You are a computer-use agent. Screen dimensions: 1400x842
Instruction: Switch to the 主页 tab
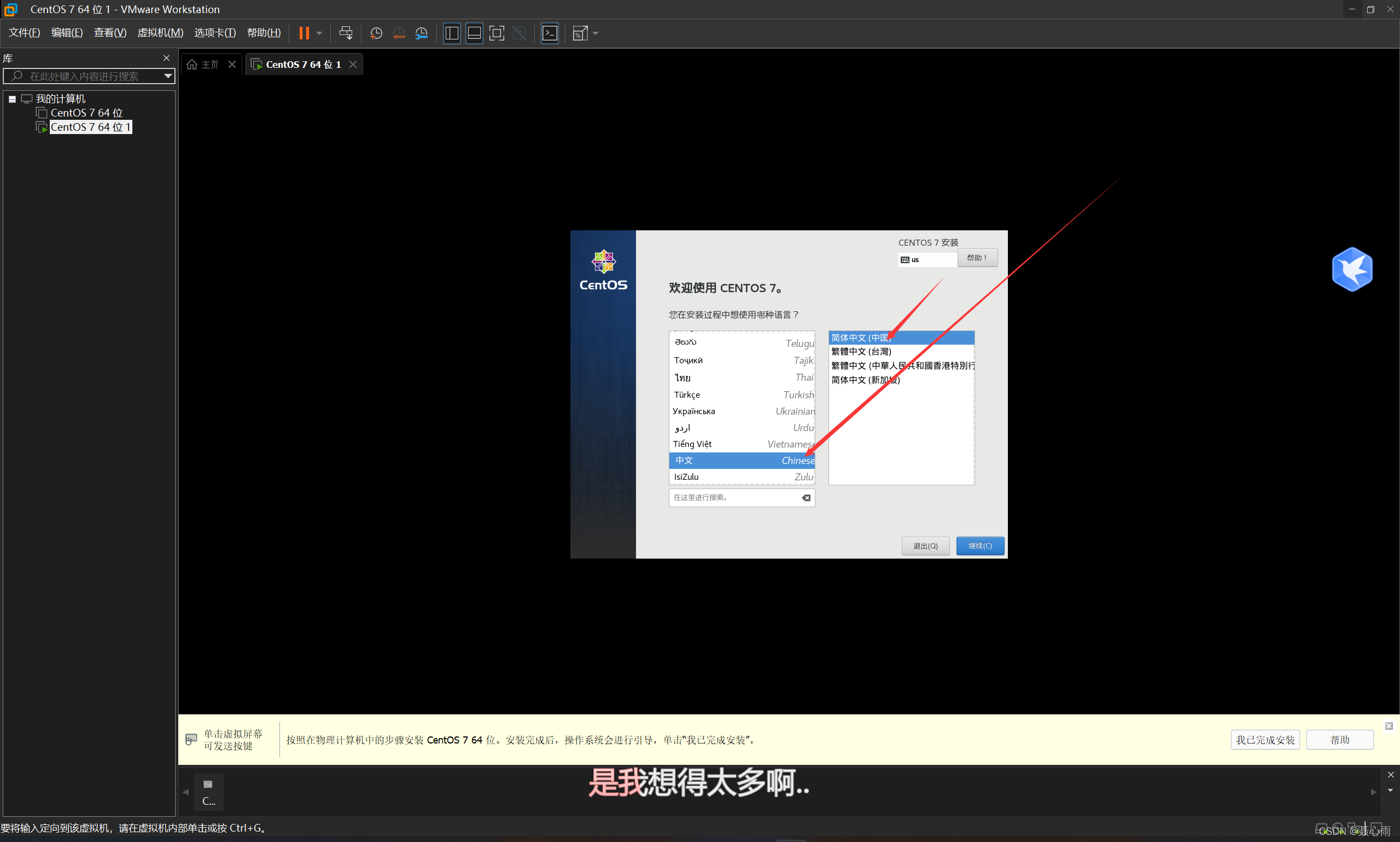tap(204, 65)
